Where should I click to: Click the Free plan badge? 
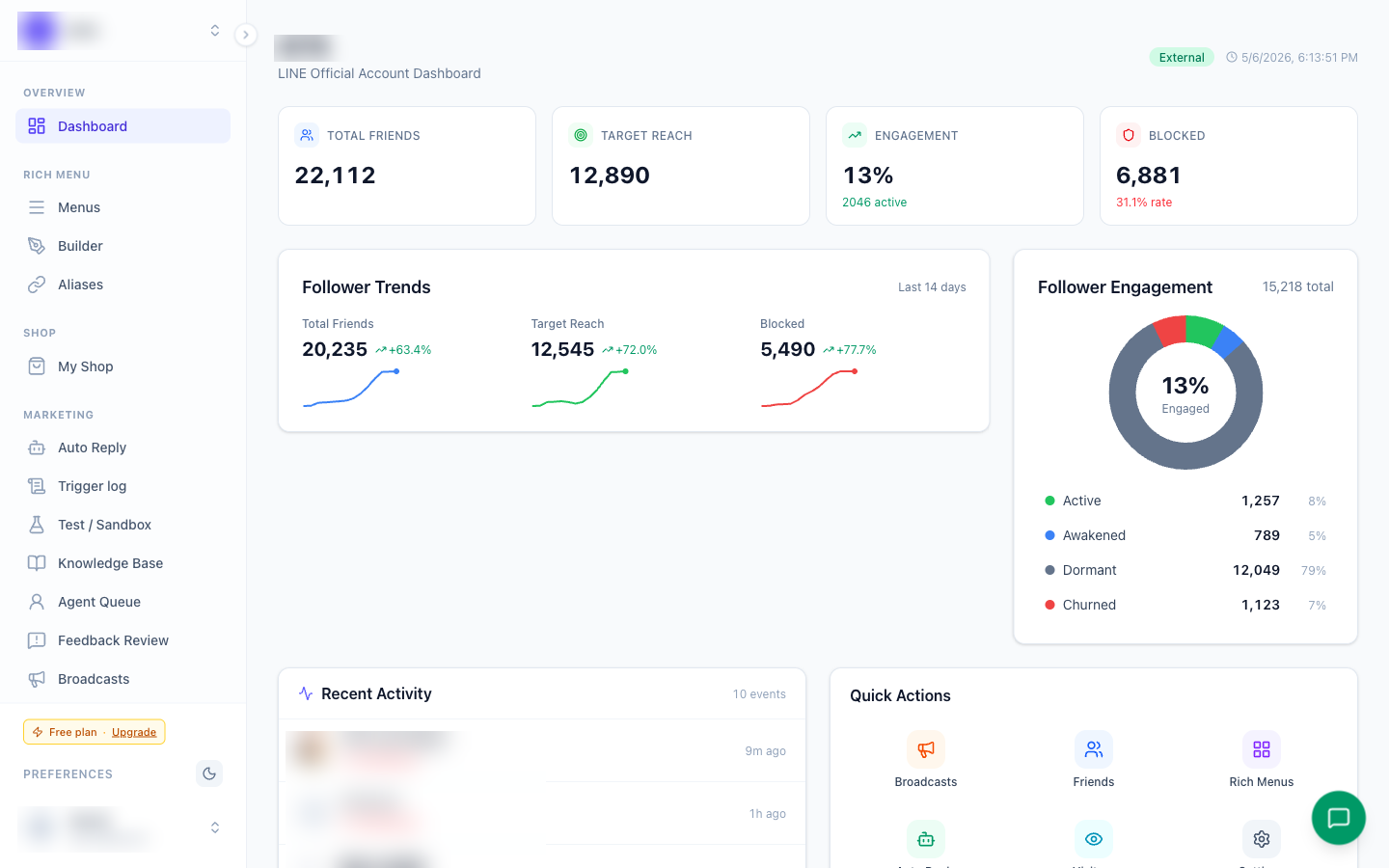point(95,732)
